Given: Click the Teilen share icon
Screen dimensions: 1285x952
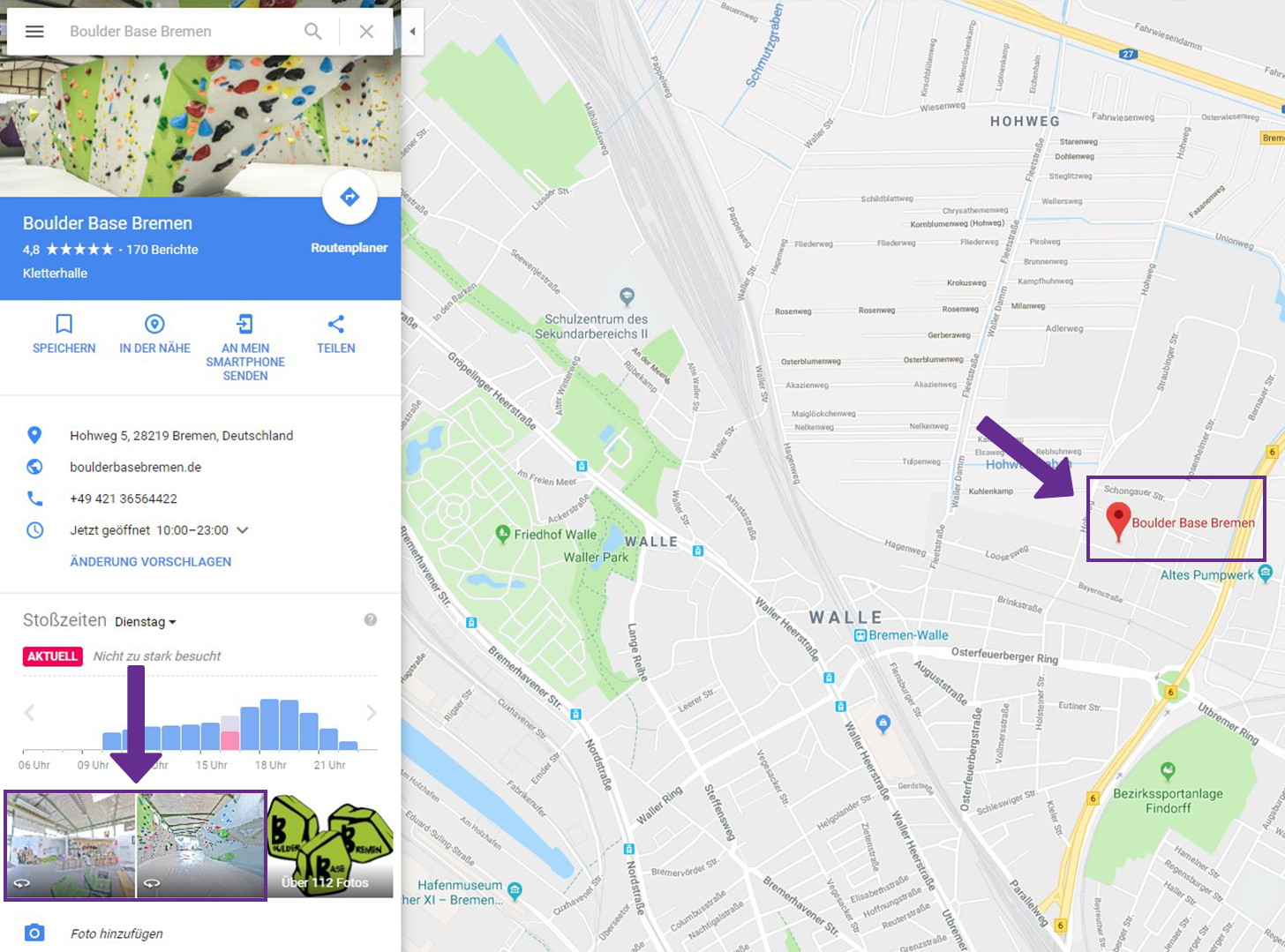Looking at the screenshot, I should [x=335, y=324].
